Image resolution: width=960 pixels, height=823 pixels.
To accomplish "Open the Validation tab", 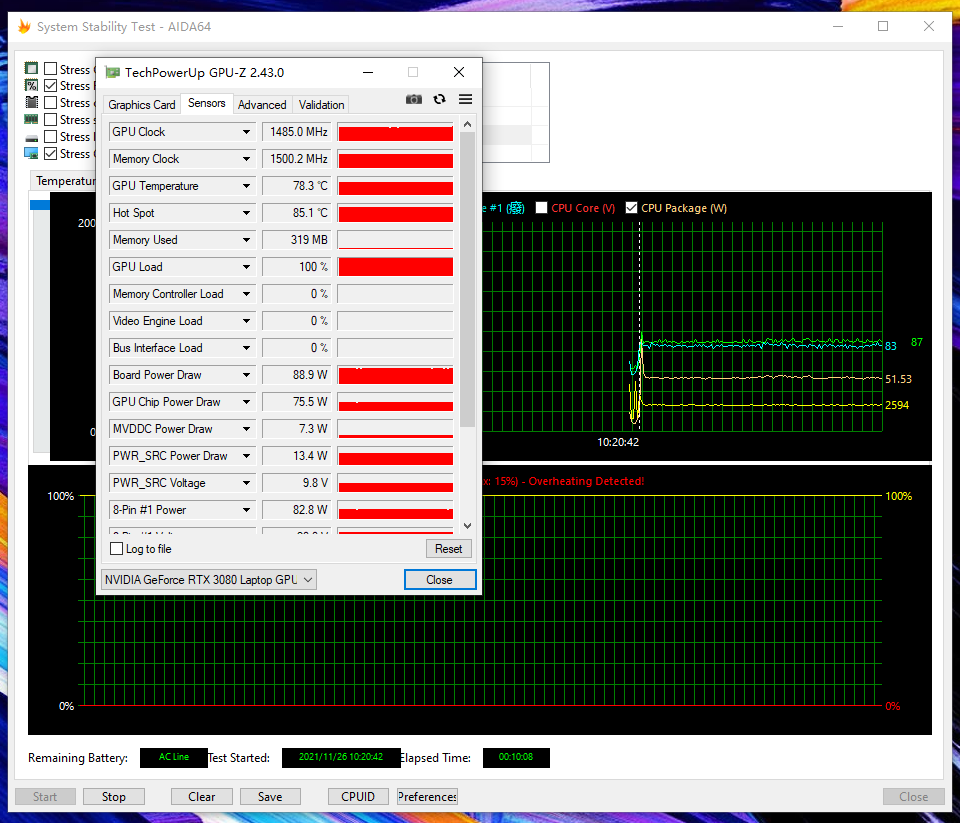I will pos(321,105).
